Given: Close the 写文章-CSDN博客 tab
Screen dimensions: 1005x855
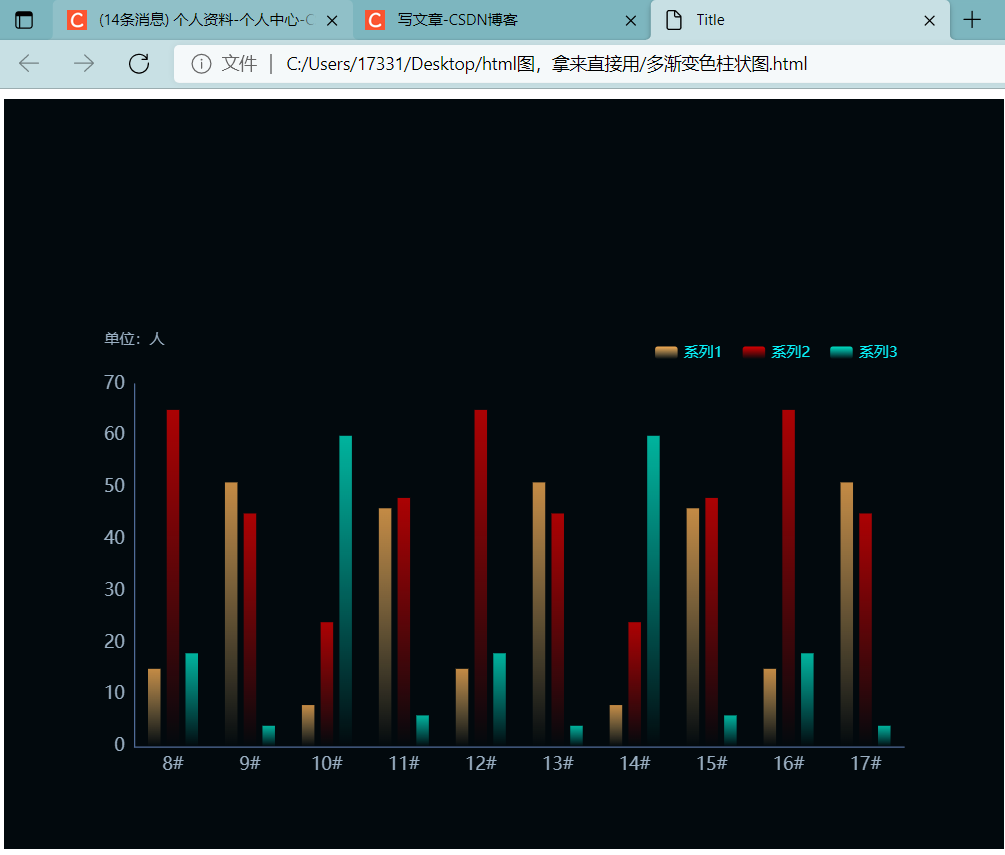Looking at the screenshot, I should tap(631, 21).
